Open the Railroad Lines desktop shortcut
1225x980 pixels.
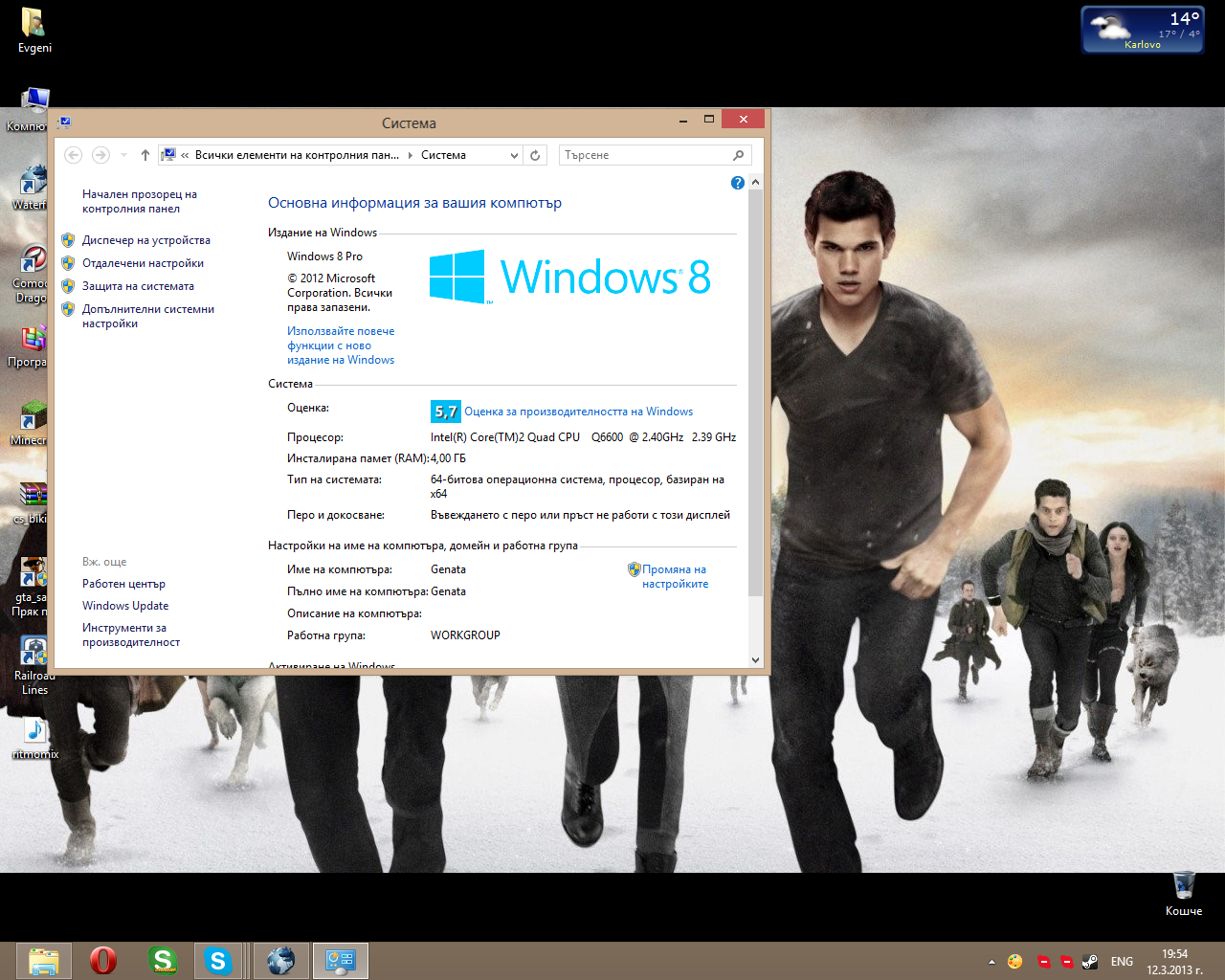point(34,665)
